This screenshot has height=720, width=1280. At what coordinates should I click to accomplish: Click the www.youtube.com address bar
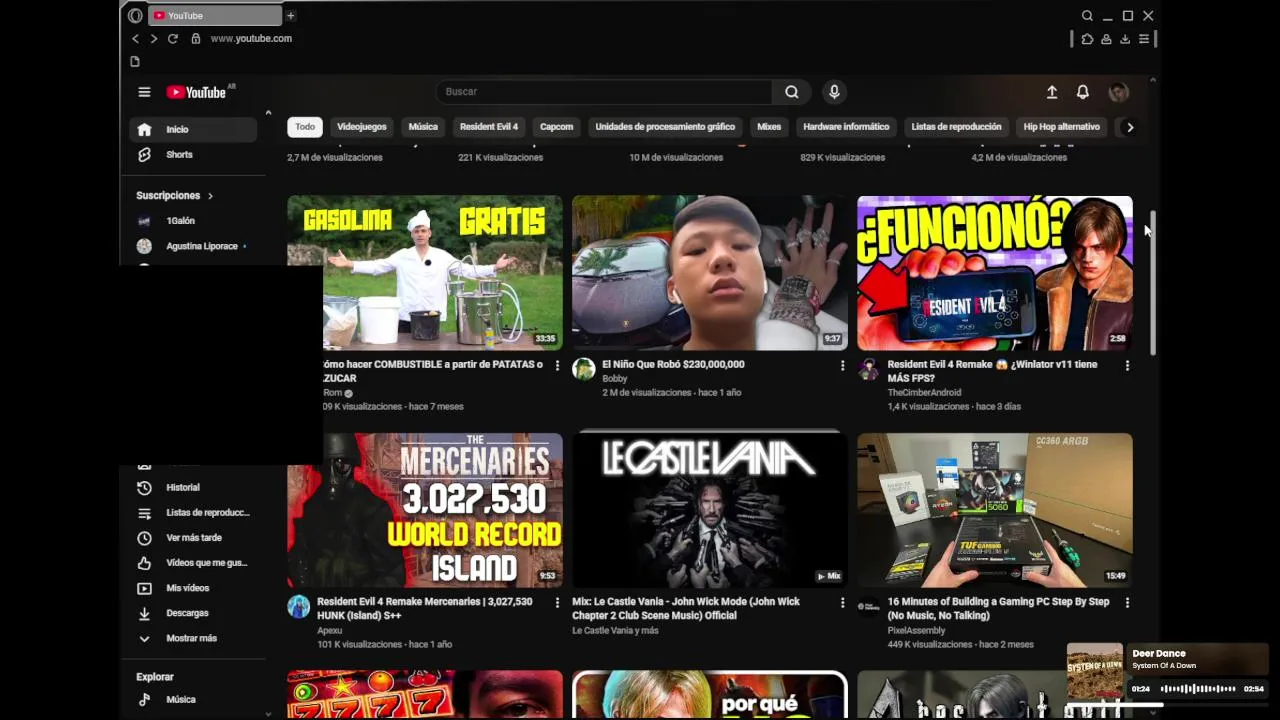(x=251, y=38)
